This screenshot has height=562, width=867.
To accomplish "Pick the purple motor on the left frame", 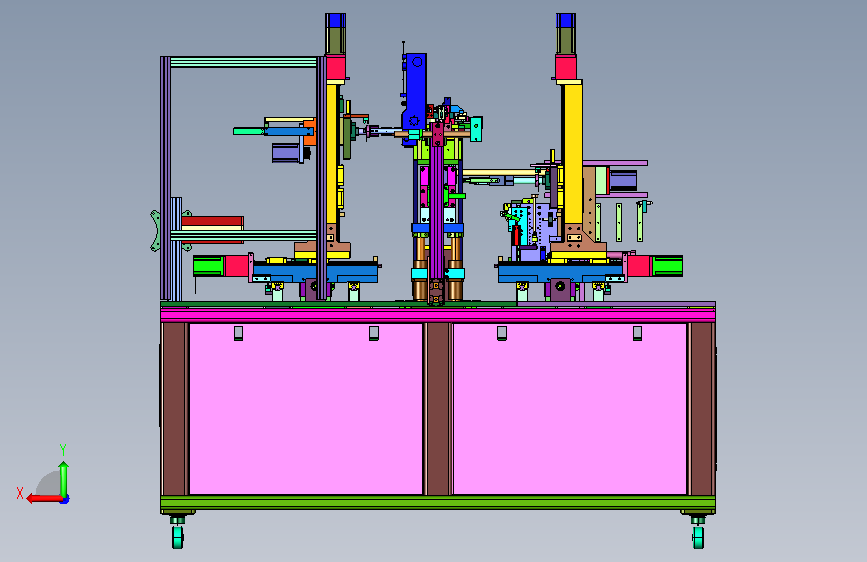I will pos(288,153).
